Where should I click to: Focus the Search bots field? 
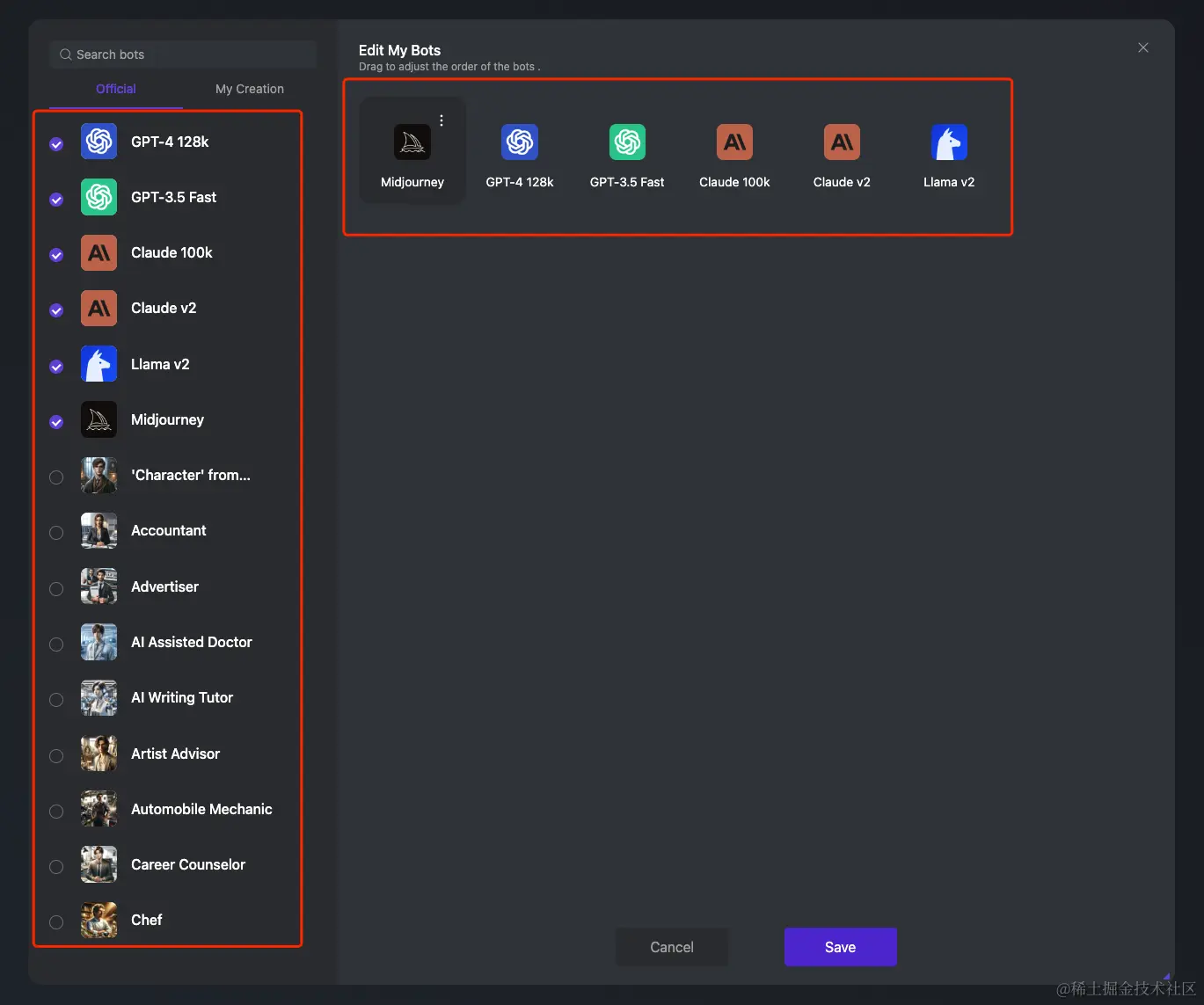point(183,55)
